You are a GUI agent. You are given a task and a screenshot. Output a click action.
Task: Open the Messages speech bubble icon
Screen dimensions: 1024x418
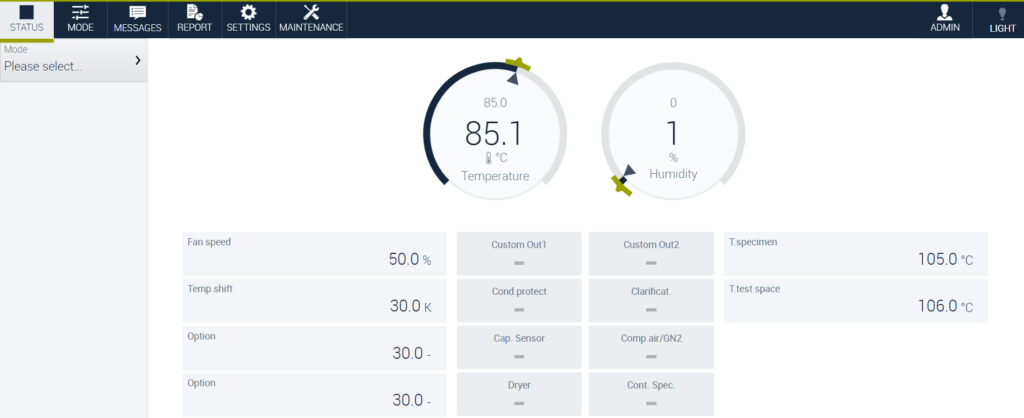pyautogui.click(x=137, y=13)
